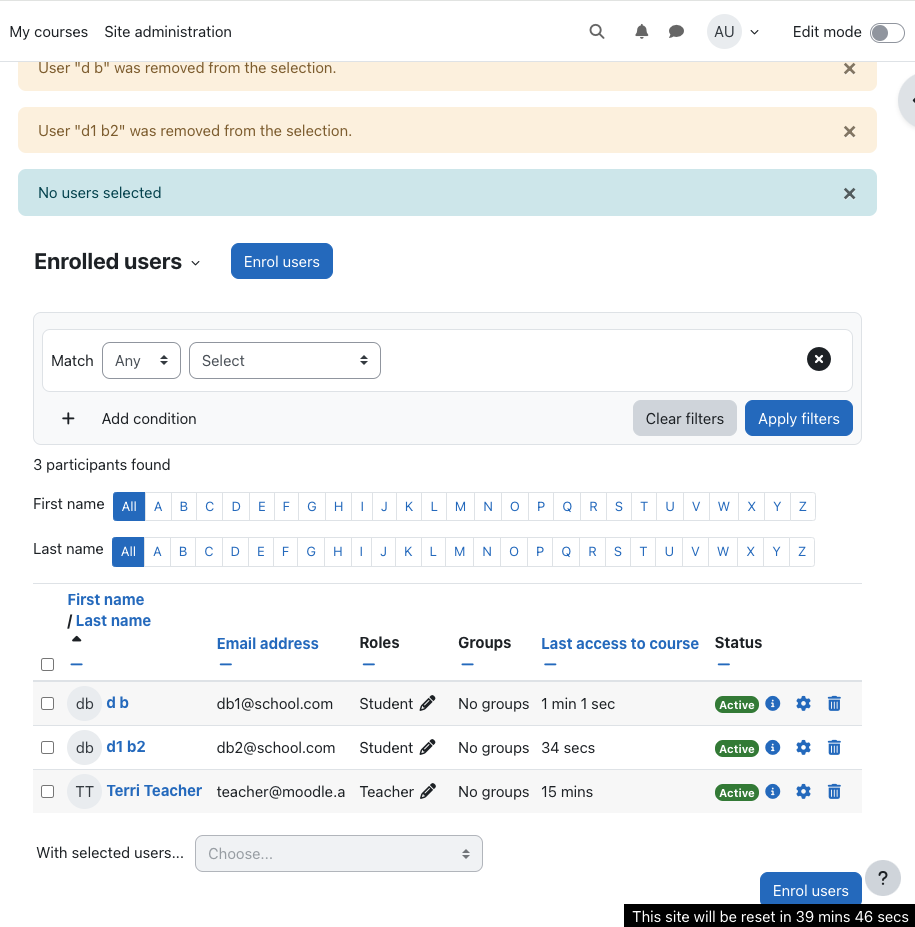Click the top Enrol users button
Image resolution: width=915 pixels, height=927 pixels.
[x=282, y=261]
